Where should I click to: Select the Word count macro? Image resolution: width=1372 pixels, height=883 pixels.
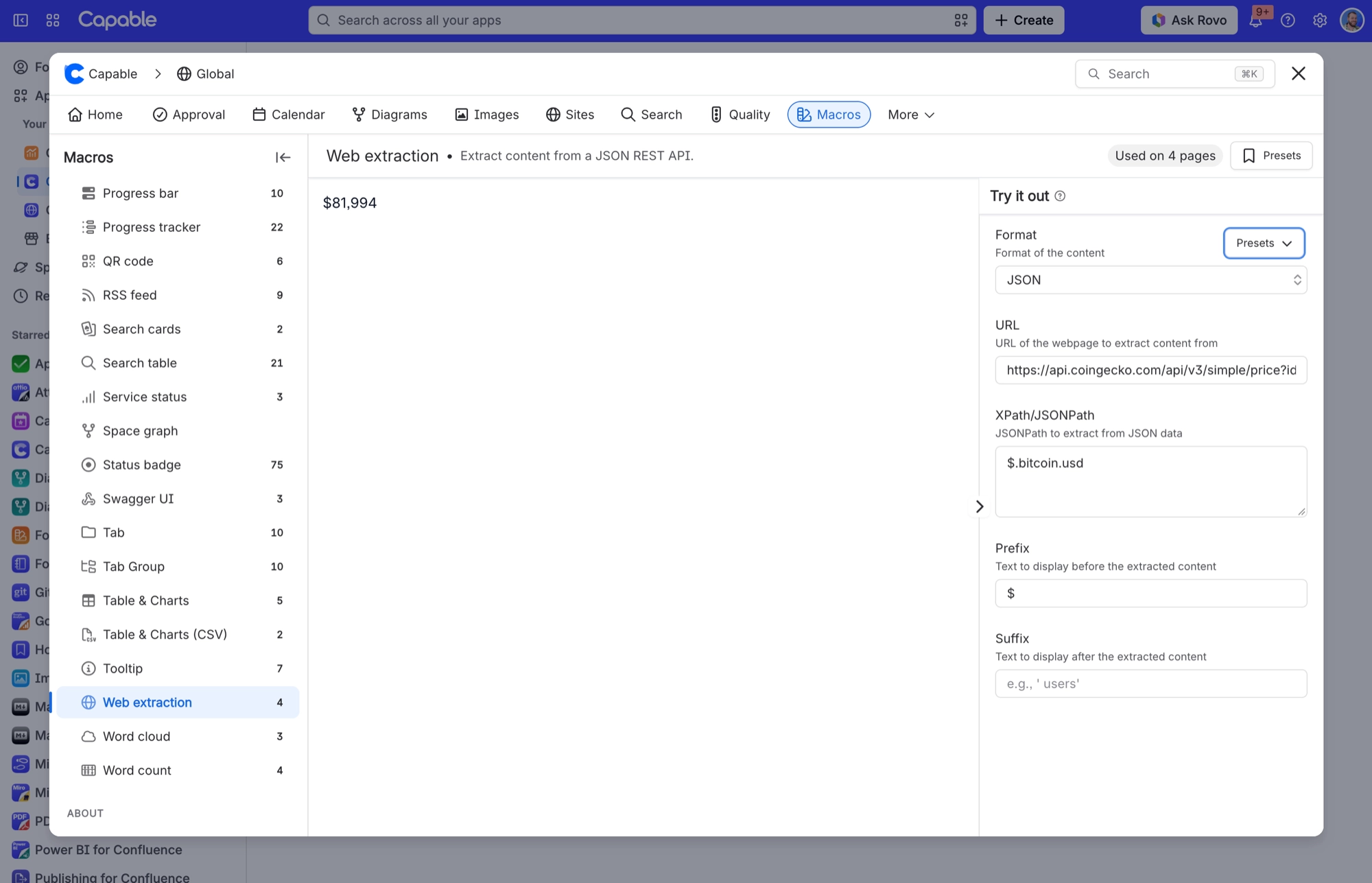pyautogui.click(x=178, y=770)
